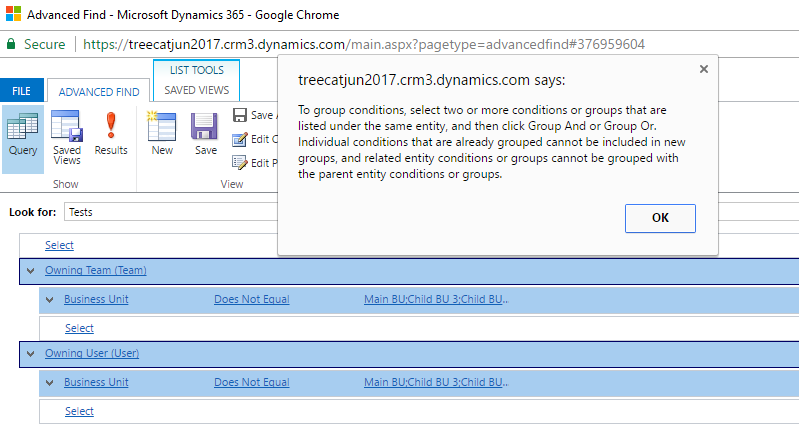Expand the Owning Team (Team) chevron

coord(31,271)
